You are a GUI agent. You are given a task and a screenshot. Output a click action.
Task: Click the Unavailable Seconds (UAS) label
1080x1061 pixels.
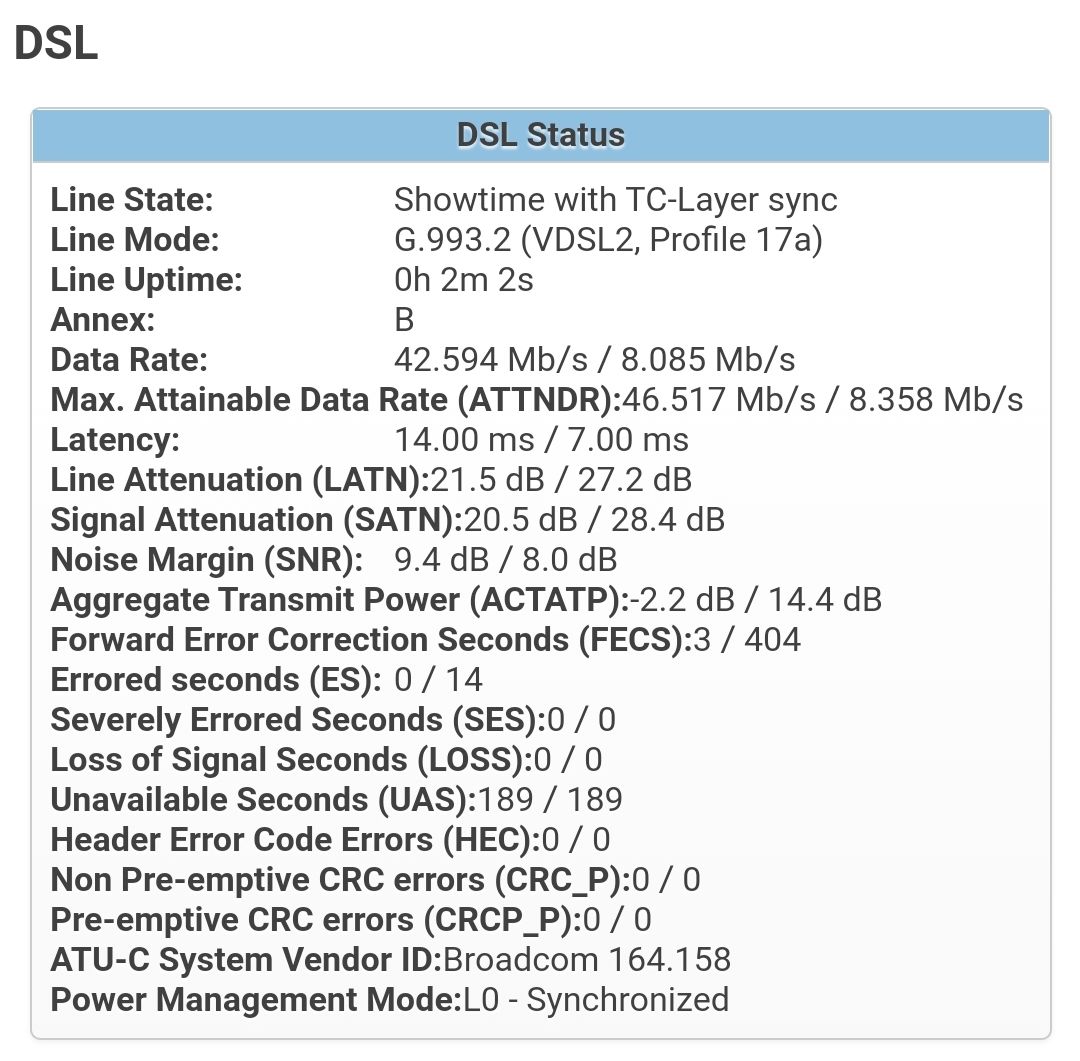pos(264,800)
